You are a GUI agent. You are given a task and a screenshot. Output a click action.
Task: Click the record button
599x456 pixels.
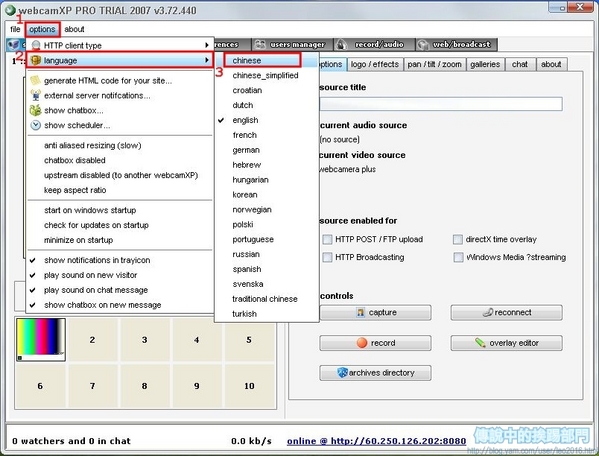(x=376, y=343)
